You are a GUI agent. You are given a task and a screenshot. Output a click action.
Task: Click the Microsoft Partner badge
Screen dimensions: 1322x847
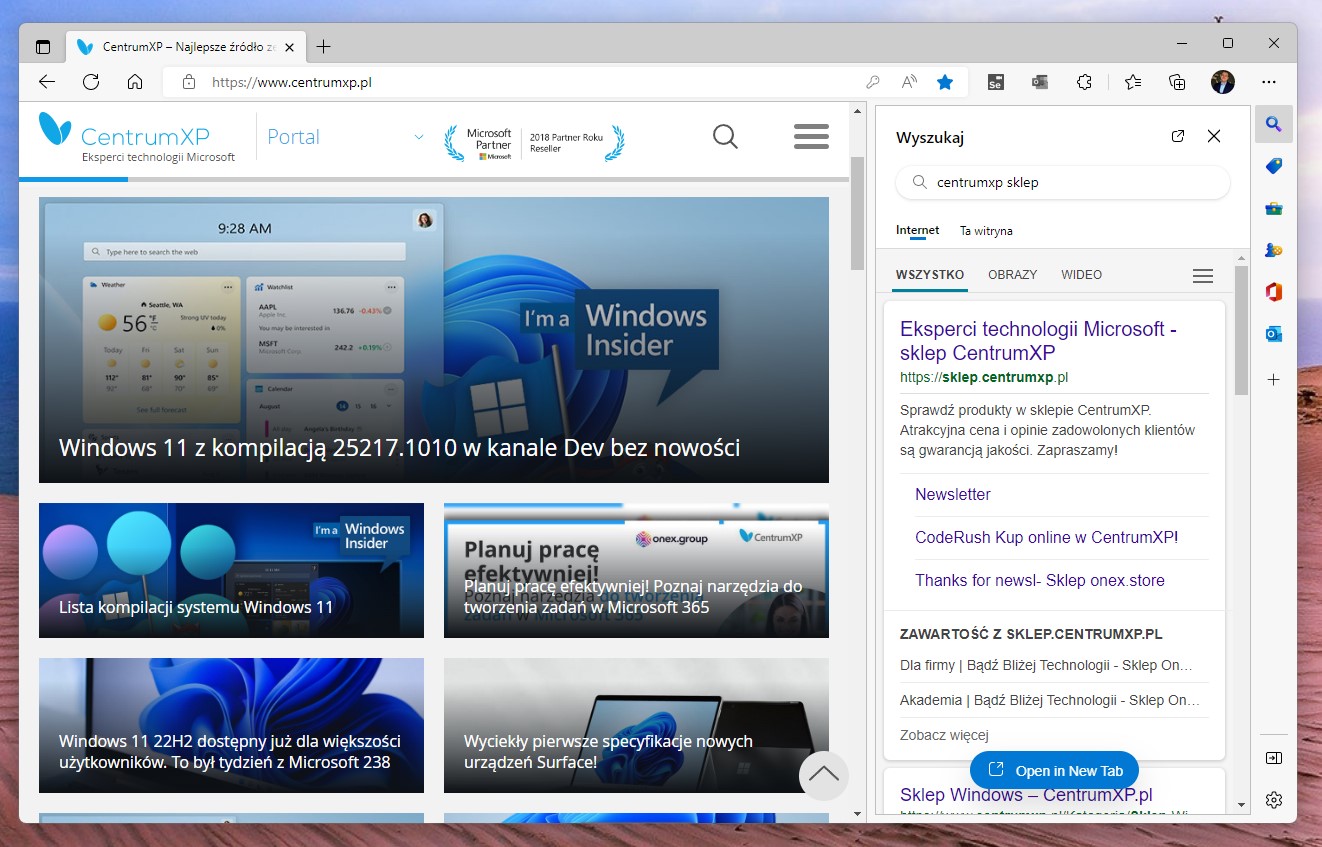(534, 143)
